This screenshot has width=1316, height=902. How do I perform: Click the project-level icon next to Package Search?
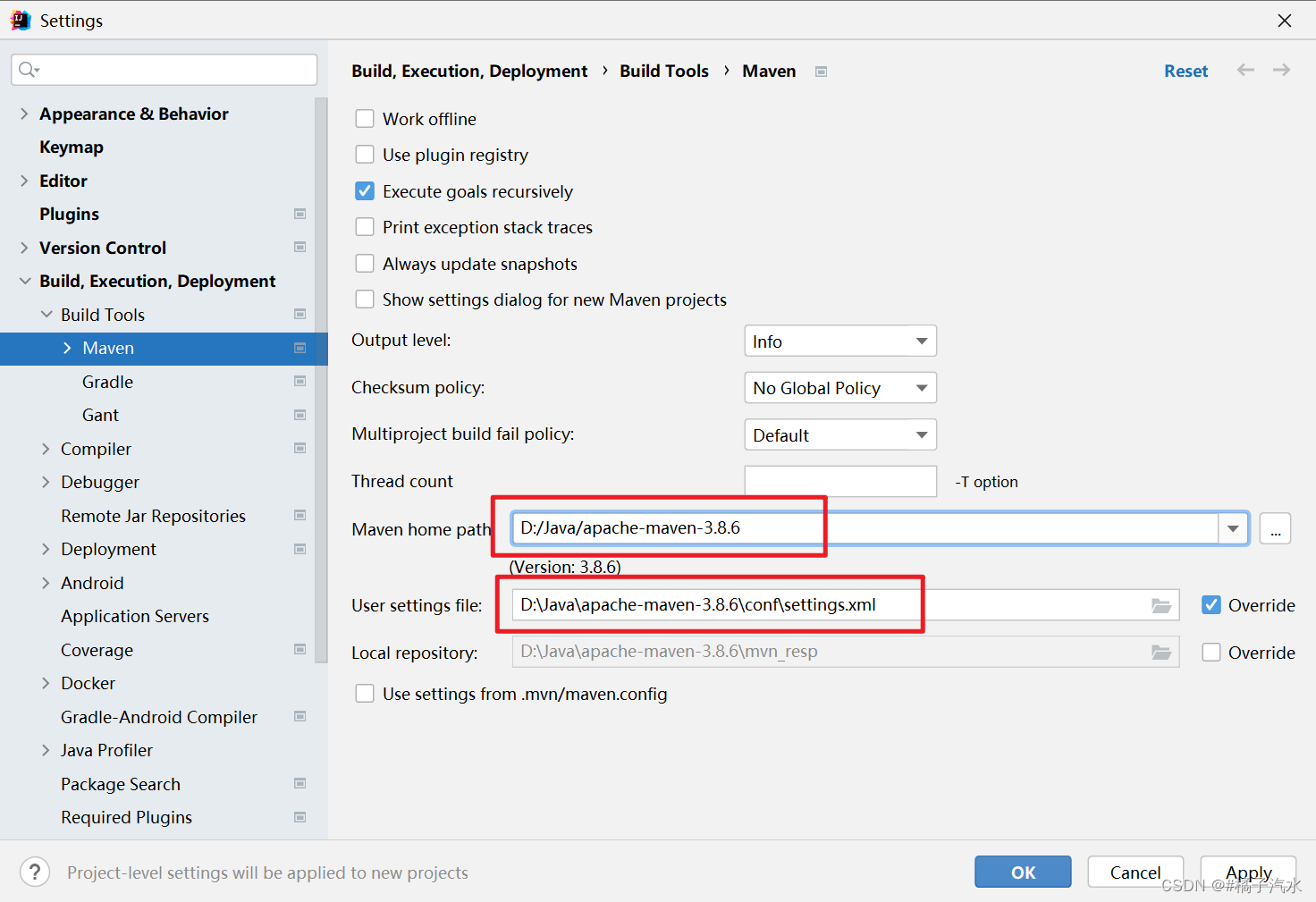(300, 783)
